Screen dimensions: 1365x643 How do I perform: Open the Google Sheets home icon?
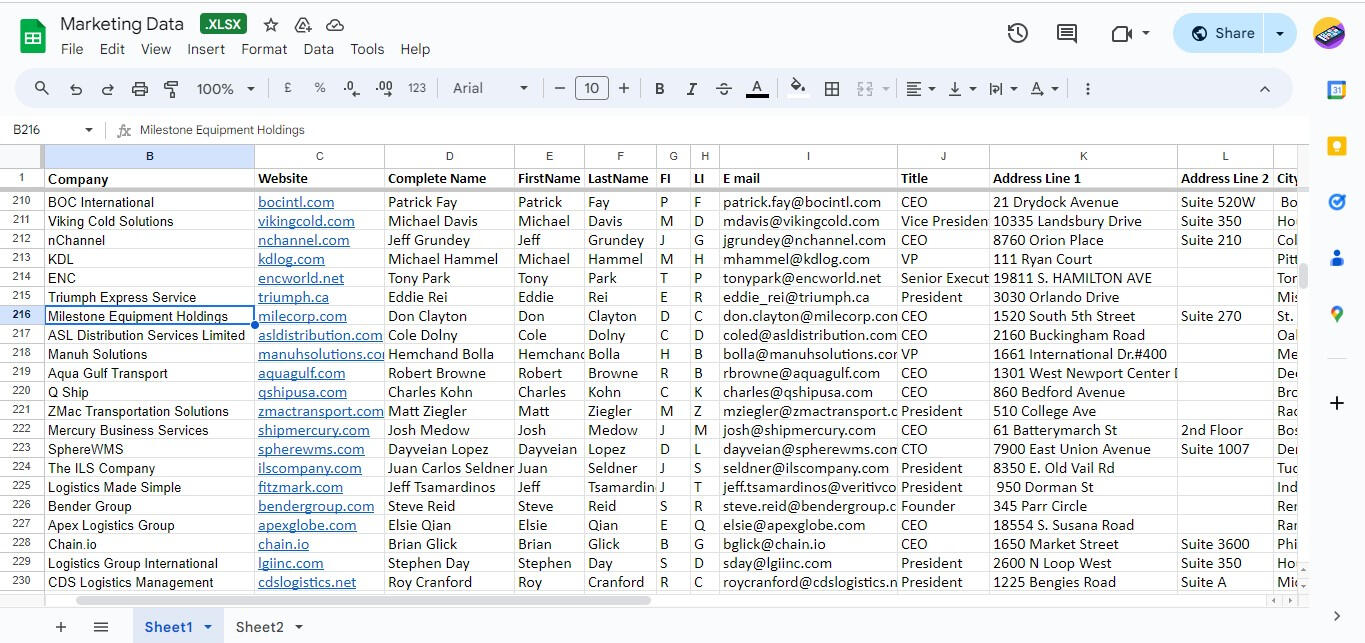click(33, 36)
